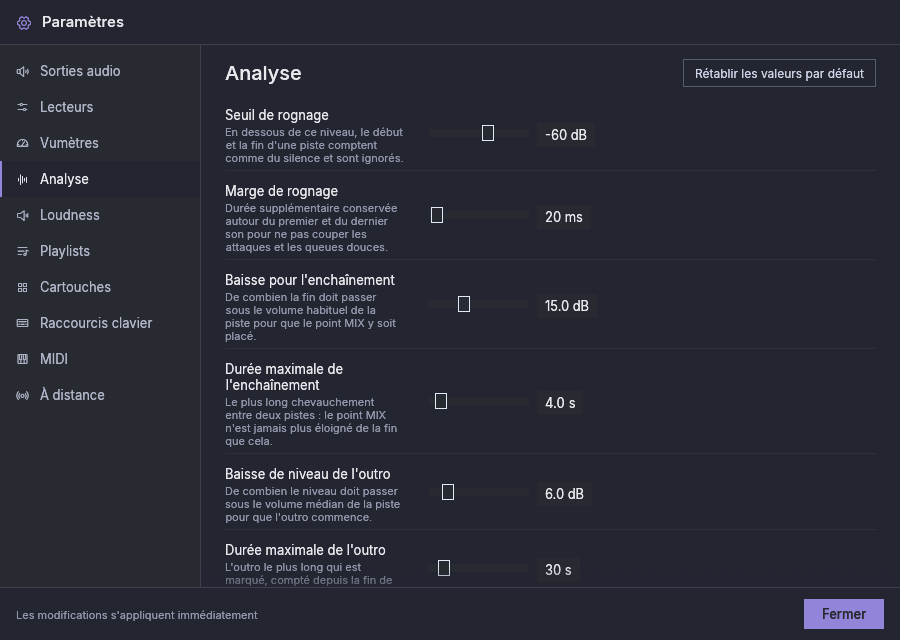Click the Seuil de rognage slider handle
This screenshot has height=640, width=900.
pos(488,133)
